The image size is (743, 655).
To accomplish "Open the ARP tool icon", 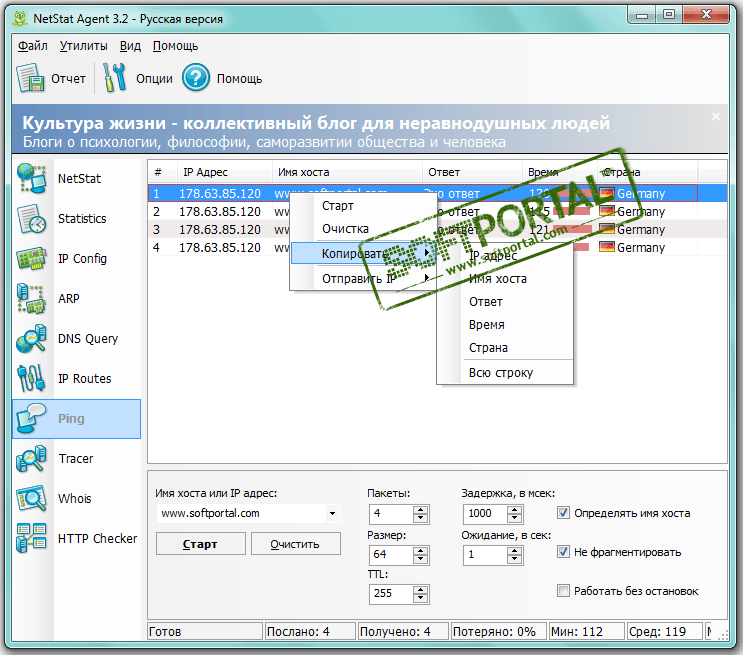I will (x=31, y=299).
